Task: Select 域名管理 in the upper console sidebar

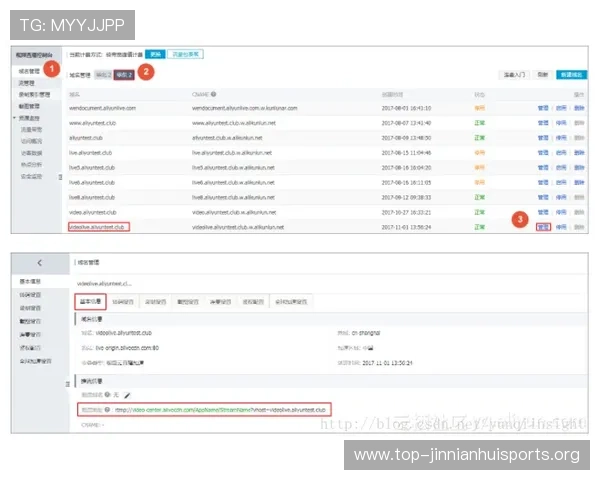Action: pyautogui.click(x=29, y=71)
